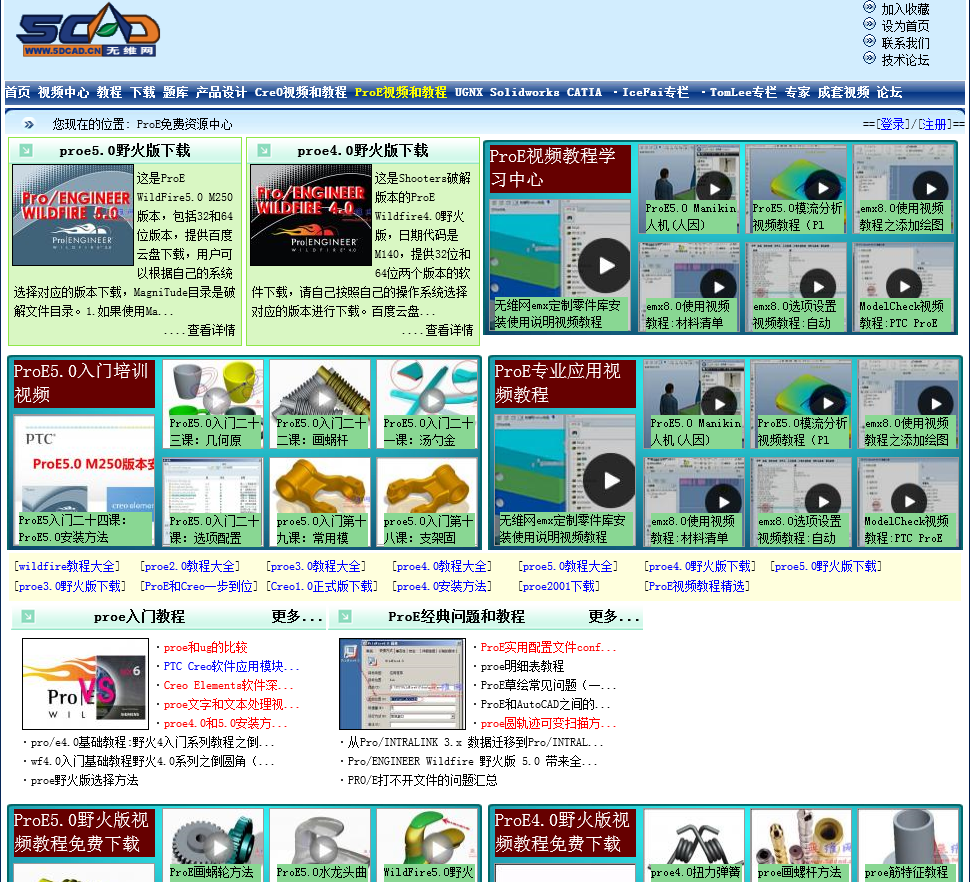Click 查看详情 under proe4.0野火版下载
970x882 pixels.
pyautogui.click(x=449, y=330)
